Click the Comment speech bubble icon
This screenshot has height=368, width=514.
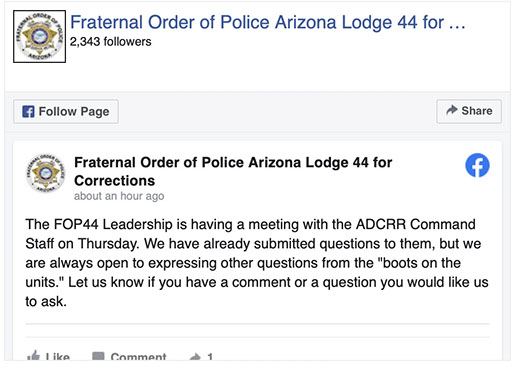pyautogui.click(x=98, y=356)
